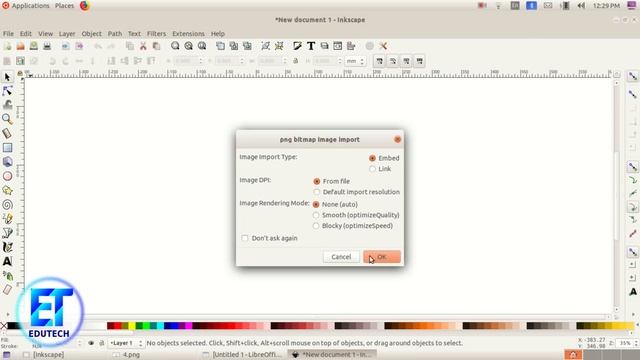Open the Object menu
Image resolution: width=640 pixels, height=360 pixels.
(91, 33)
